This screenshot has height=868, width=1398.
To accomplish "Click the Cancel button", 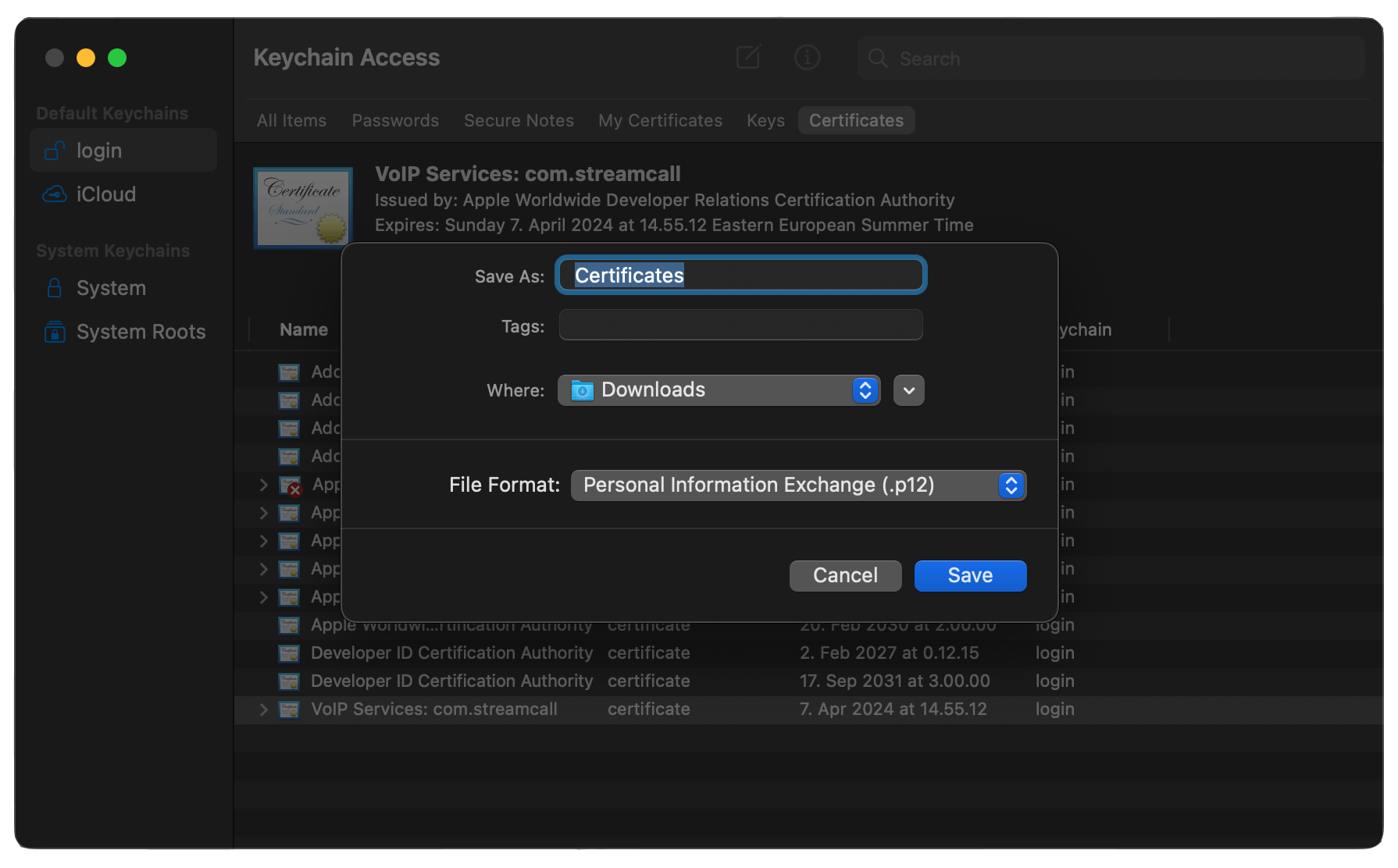I will [x=845, y=575].
